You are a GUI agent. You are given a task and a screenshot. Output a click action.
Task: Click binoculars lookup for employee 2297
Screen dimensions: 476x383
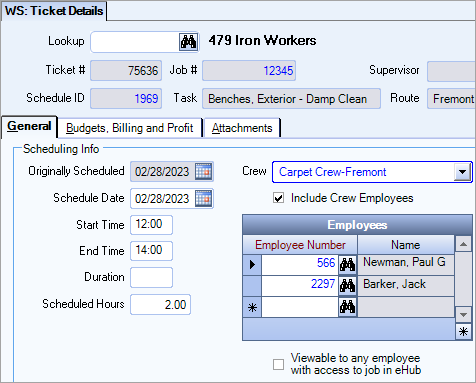347,286
